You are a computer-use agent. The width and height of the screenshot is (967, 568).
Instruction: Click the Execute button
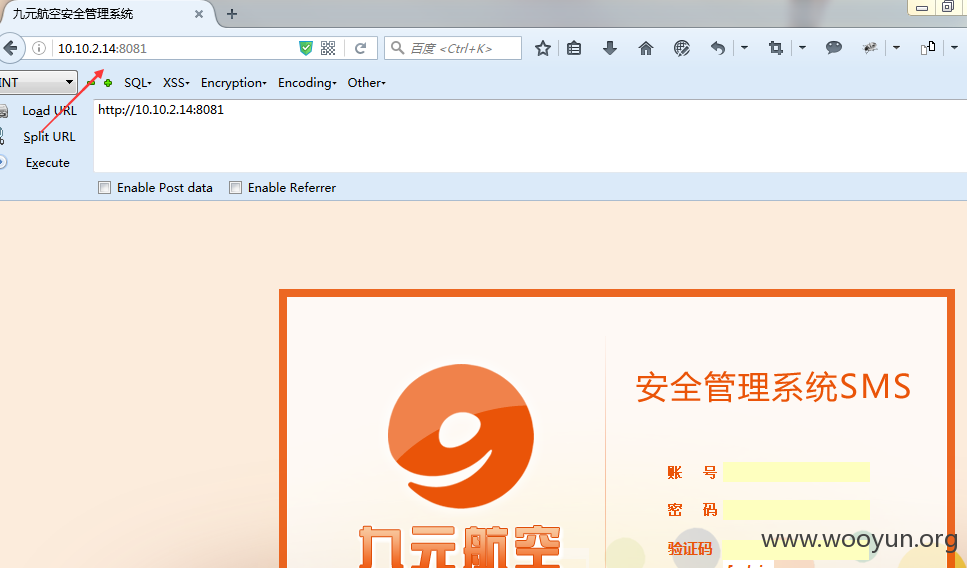click(x=47, y=163)
